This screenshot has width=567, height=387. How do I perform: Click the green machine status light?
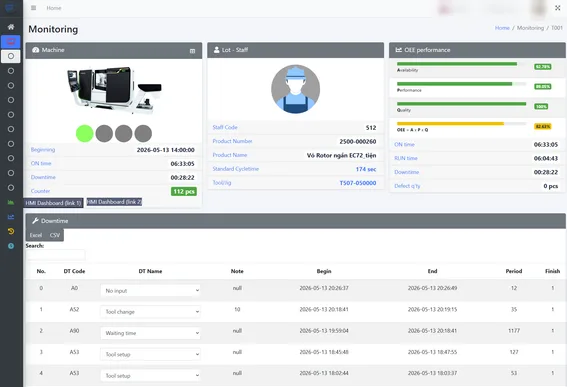(x=85, y=133)
